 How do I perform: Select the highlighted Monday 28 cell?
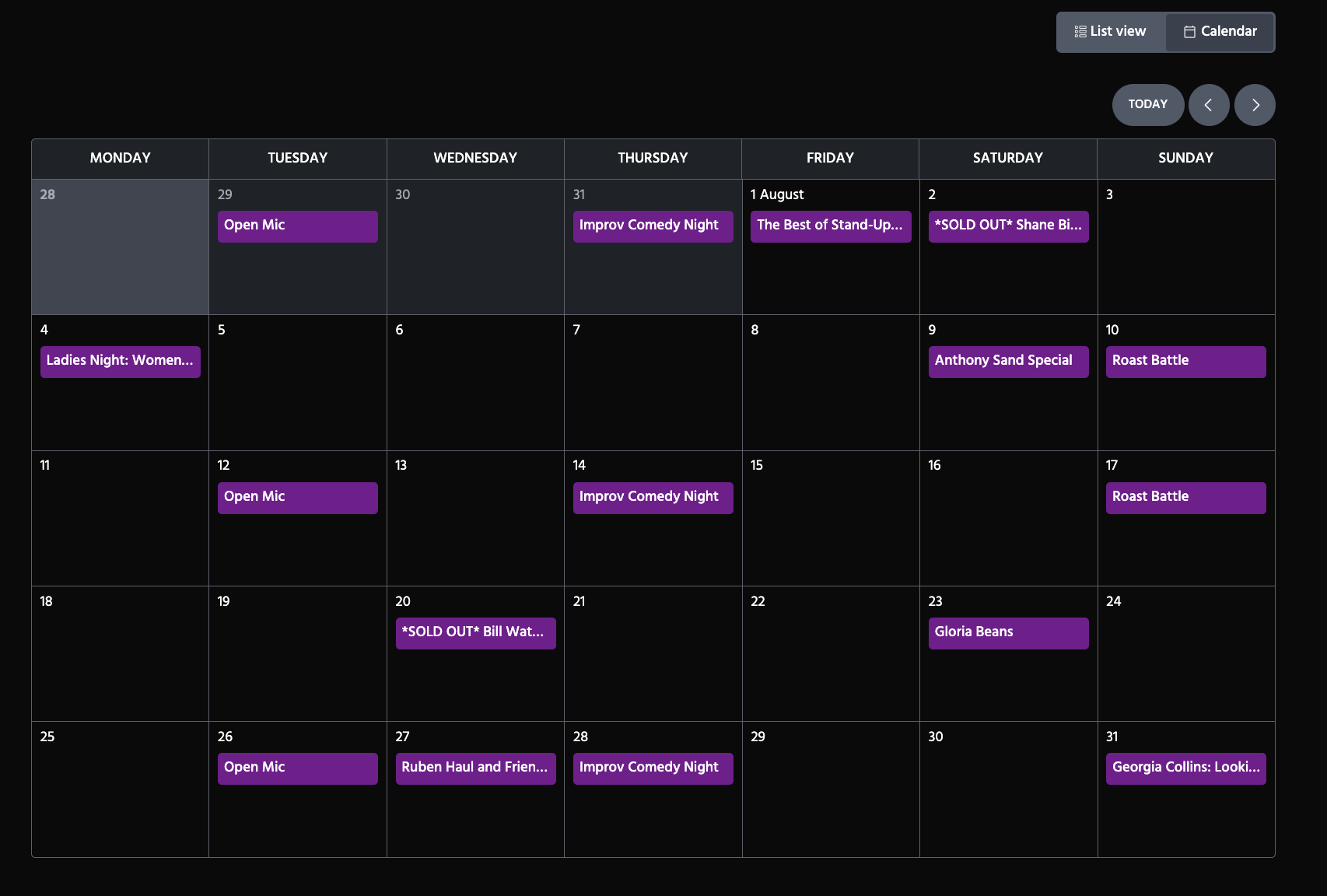pos(121,247)
